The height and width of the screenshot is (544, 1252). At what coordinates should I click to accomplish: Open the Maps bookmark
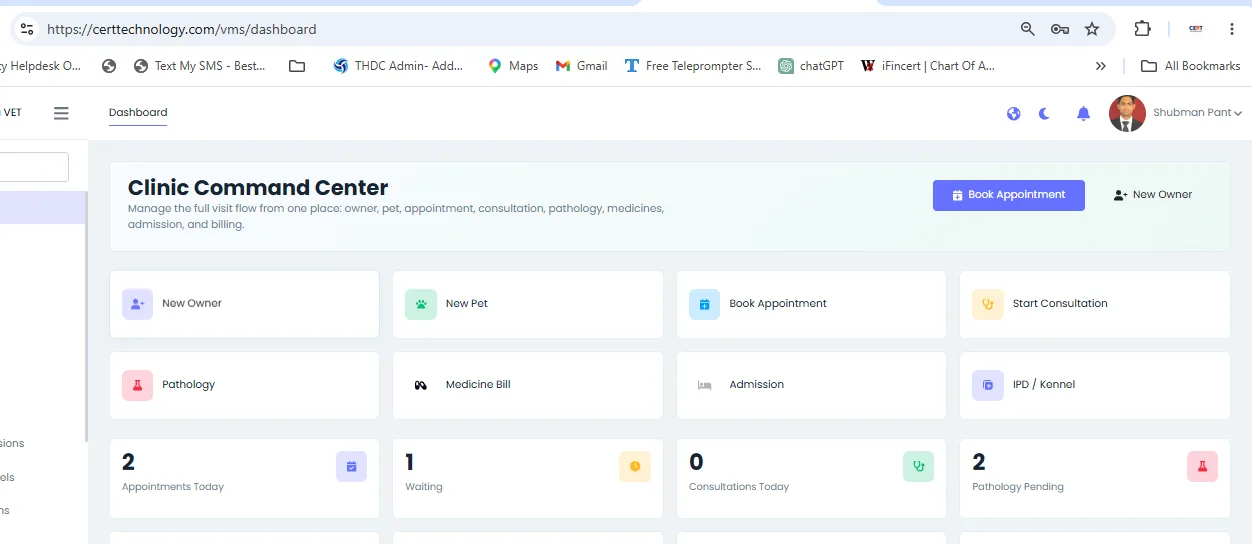click(x=513, y=66)
